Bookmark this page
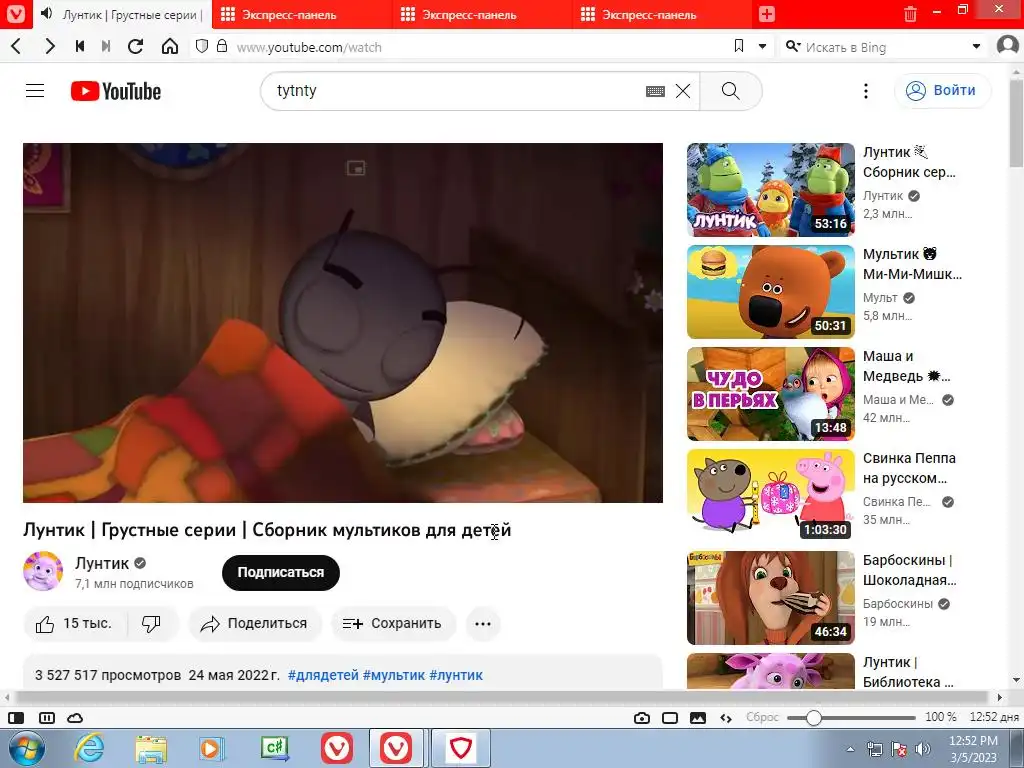 (x=739, y=46)
